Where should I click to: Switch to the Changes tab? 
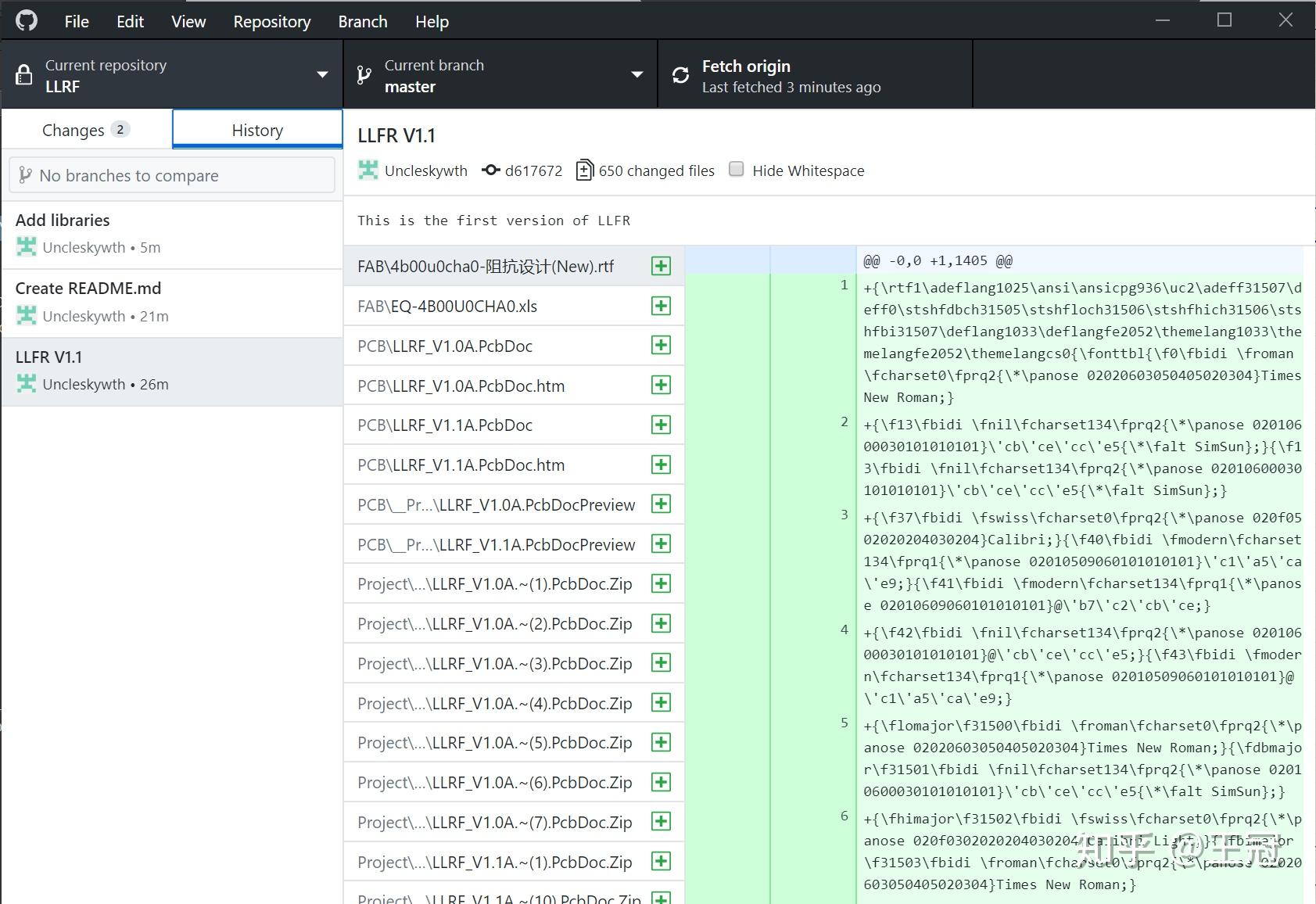click(x=85, y=130)
